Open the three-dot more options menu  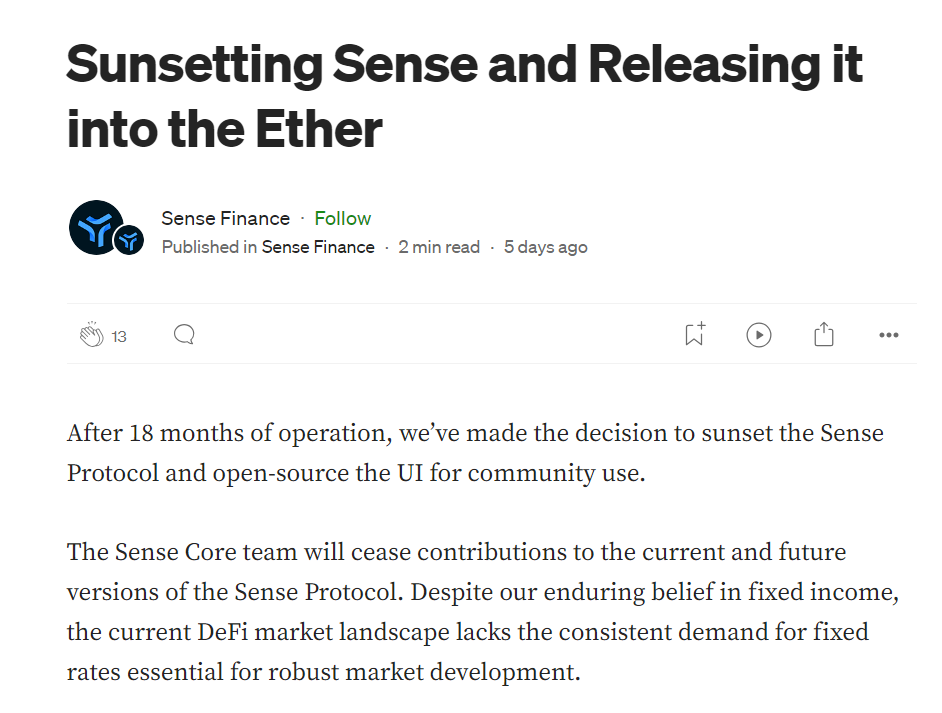tap(889, 335)
